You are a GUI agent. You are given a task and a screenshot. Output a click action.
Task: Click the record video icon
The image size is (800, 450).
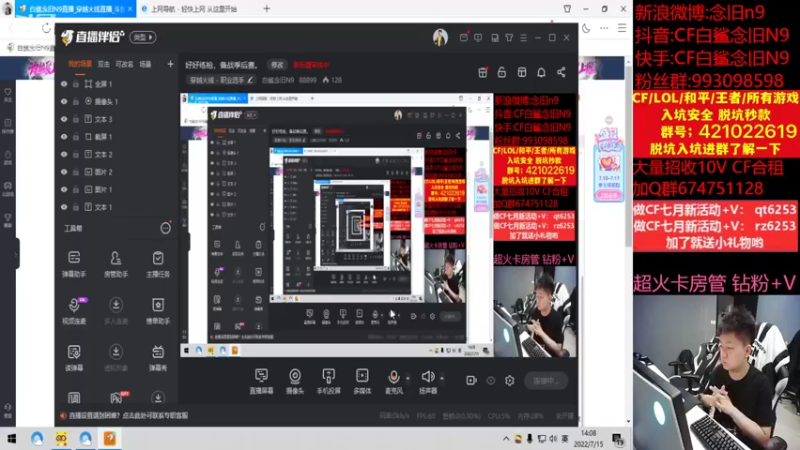(471, 381)
